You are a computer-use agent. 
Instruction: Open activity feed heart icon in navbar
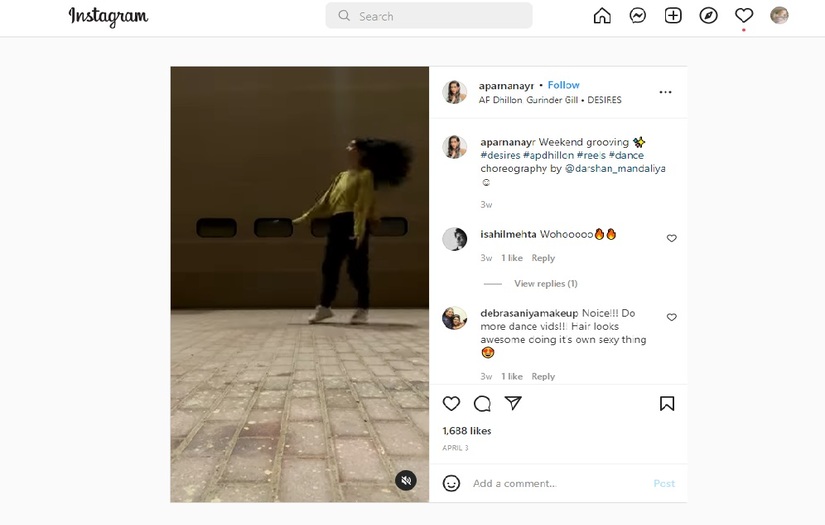click(743, 16)
